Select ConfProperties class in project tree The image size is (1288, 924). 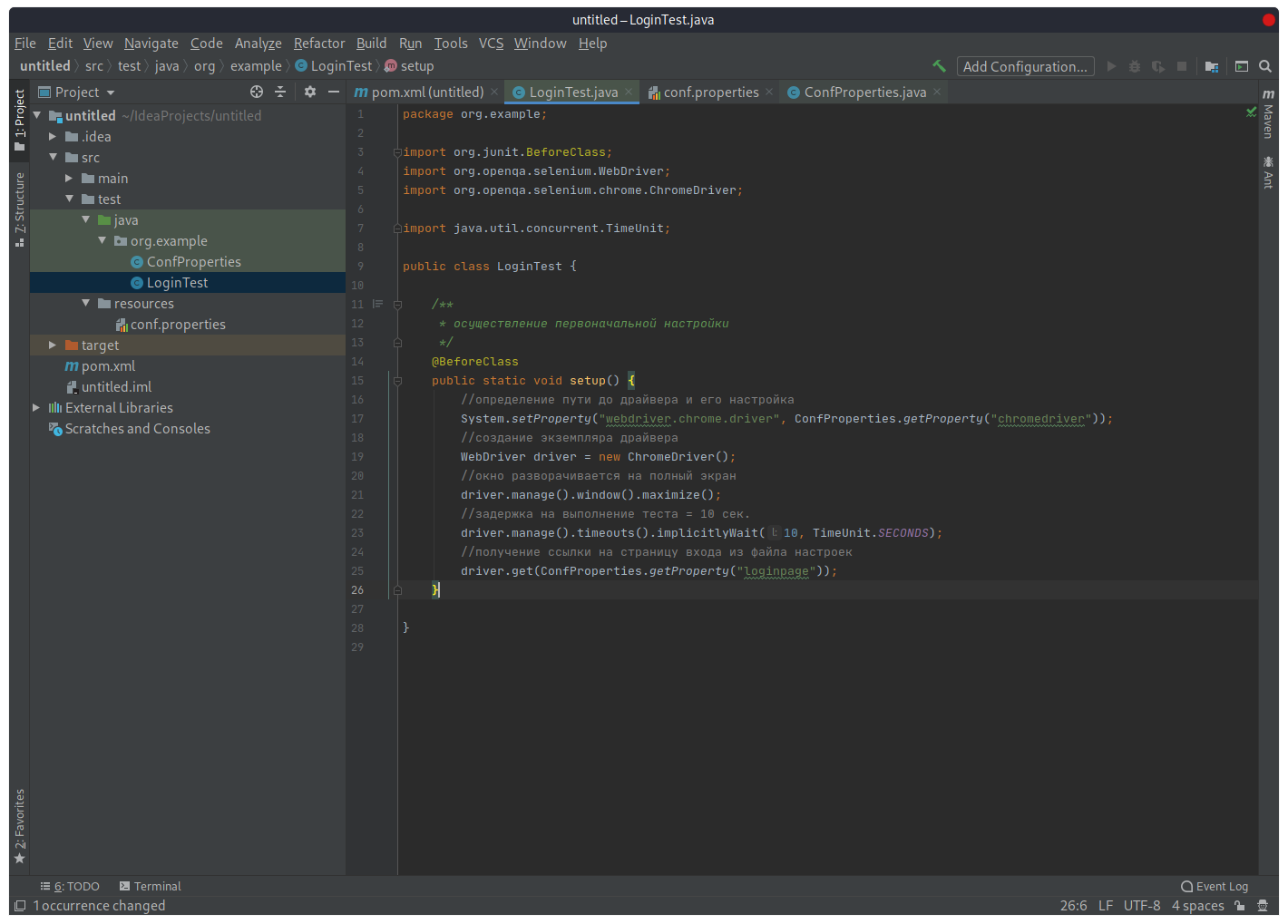187,261
